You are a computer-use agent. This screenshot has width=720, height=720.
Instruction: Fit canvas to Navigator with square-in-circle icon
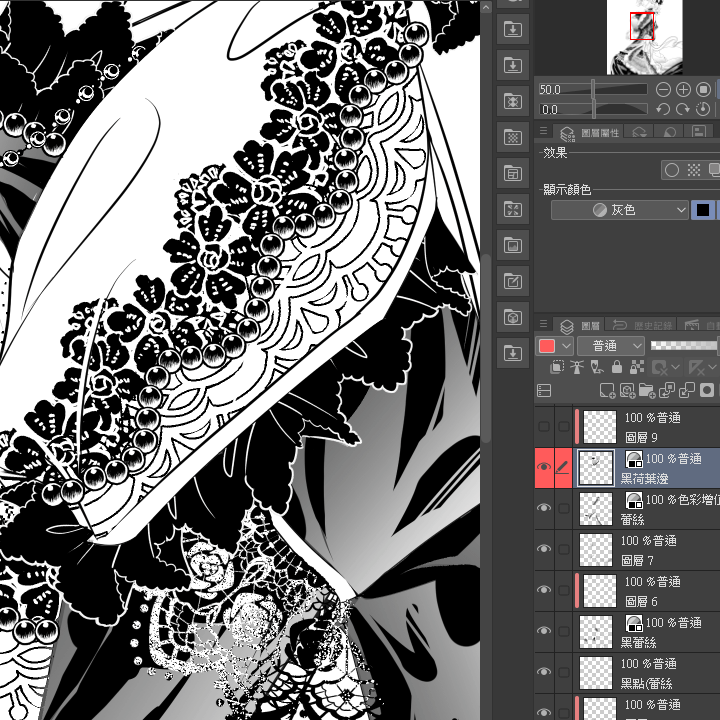coord(703,90)
